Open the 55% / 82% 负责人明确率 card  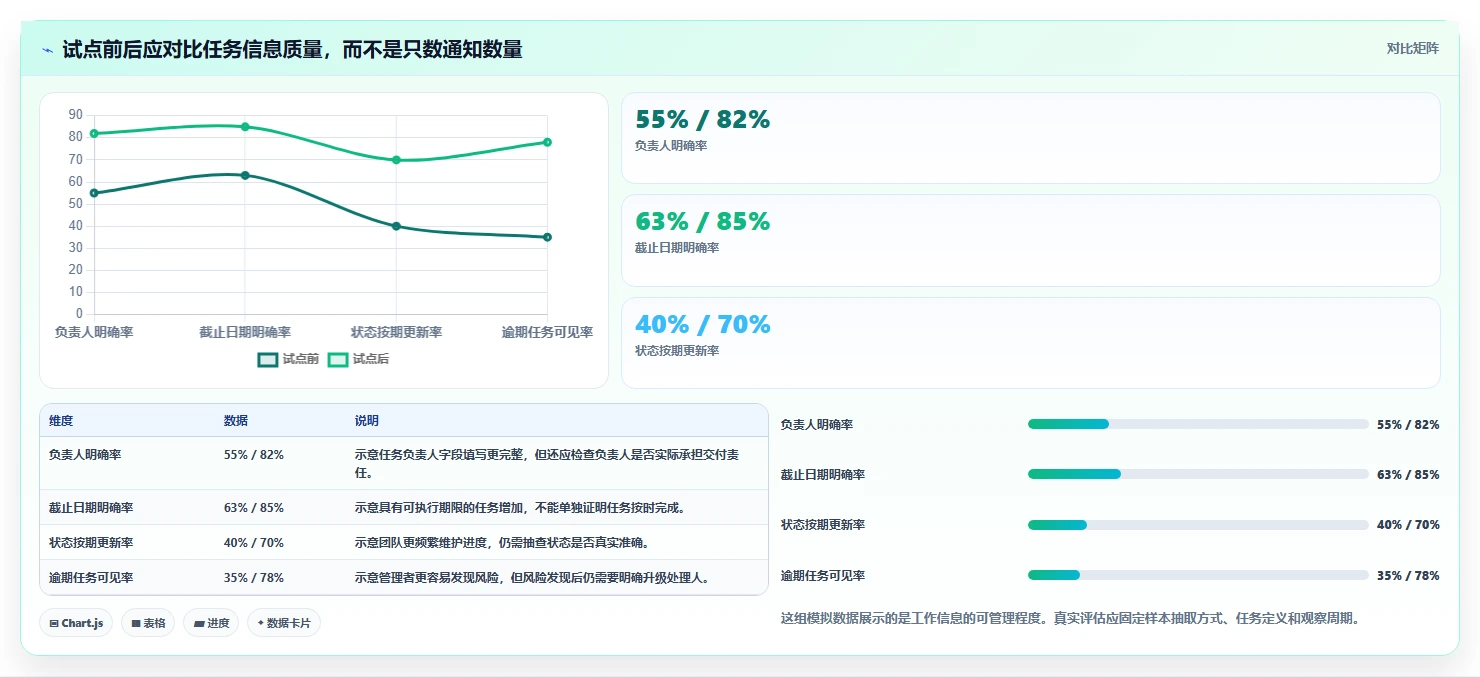pyautogui.click(x=1031, y=138)
